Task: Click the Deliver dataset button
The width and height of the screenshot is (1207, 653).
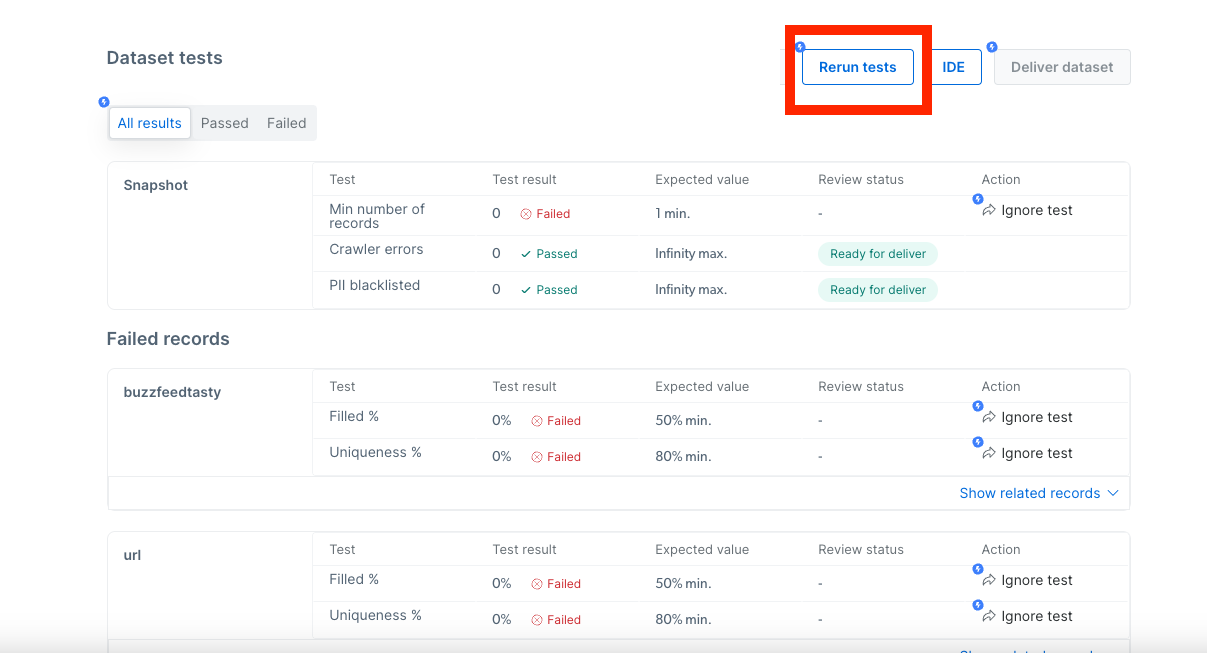Action: click(x=1061, y=67)
